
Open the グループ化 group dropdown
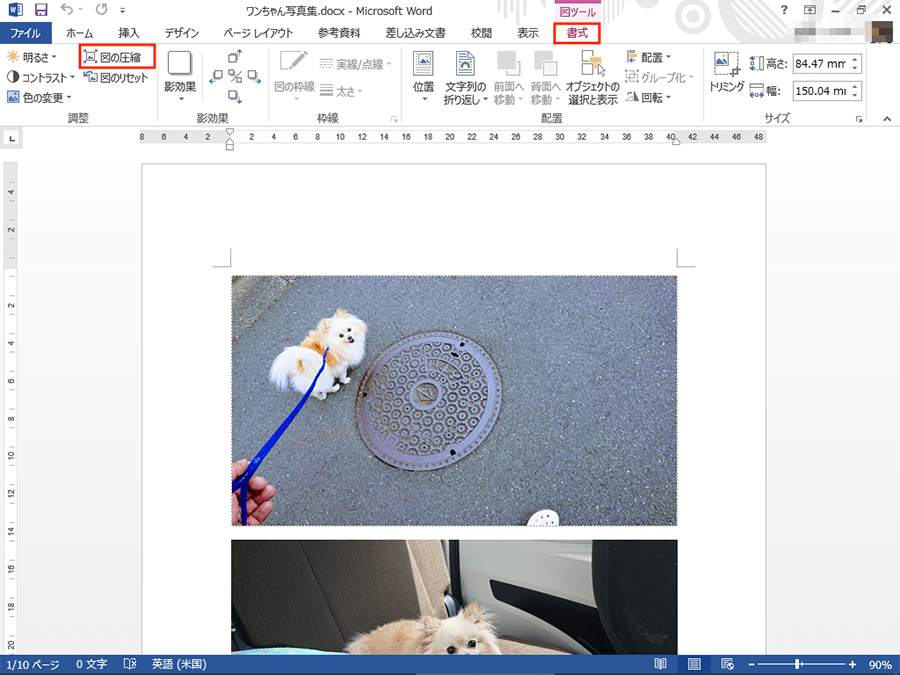point(660,77)
